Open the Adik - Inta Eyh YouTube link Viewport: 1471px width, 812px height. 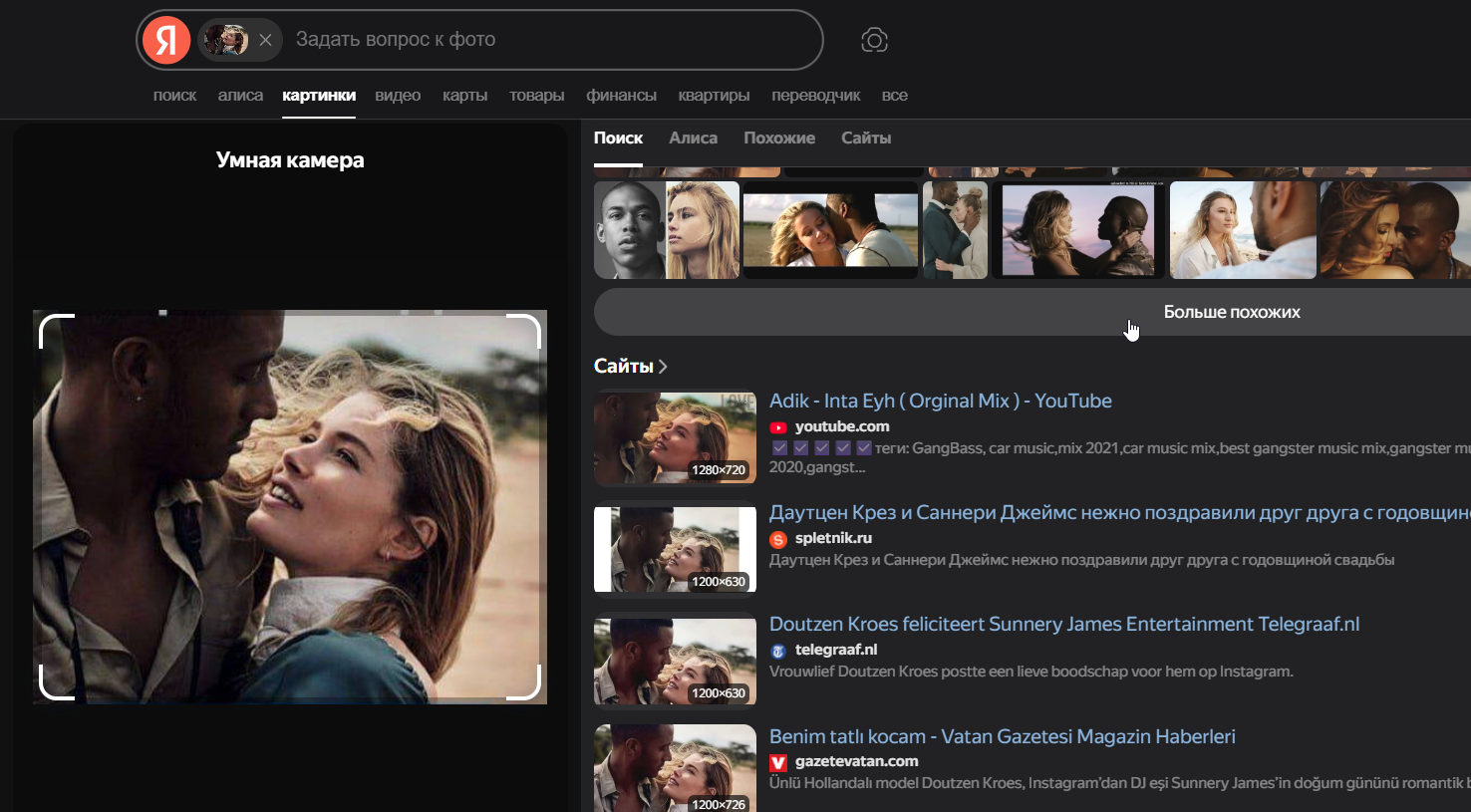click(x=940, y=401)
